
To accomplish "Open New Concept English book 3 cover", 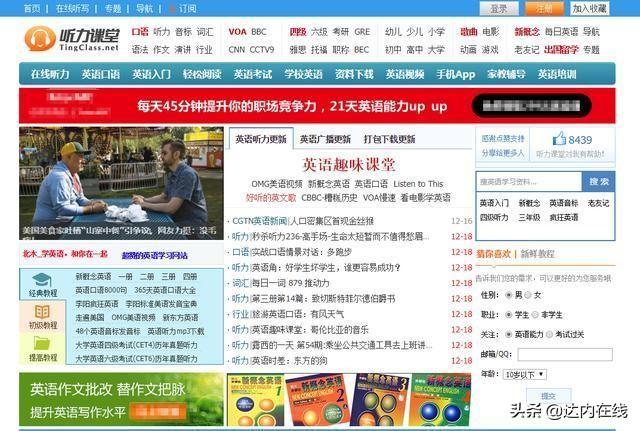I will coord(380,400).
